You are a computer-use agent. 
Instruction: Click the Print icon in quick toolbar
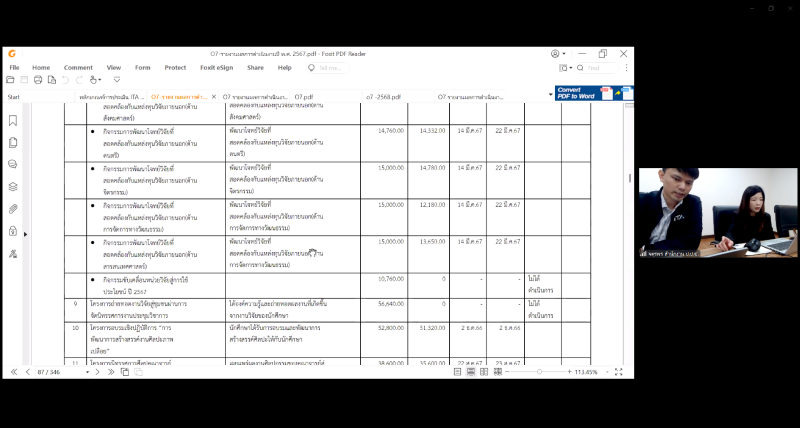pos(38,79)
